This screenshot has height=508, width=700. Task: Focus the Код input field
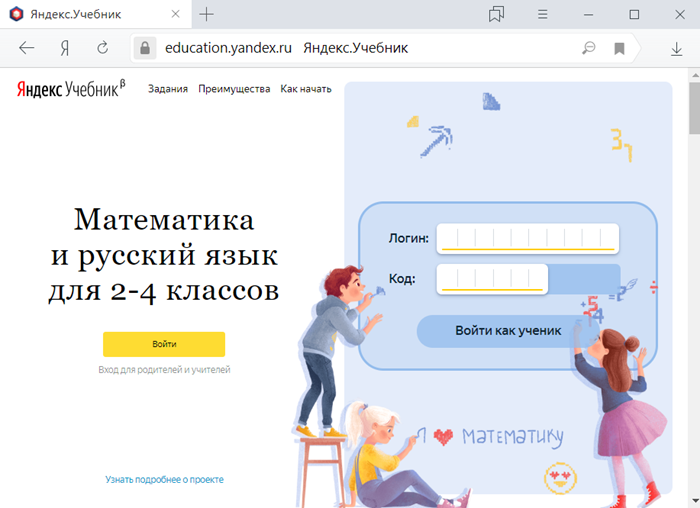tap(492, 279)
